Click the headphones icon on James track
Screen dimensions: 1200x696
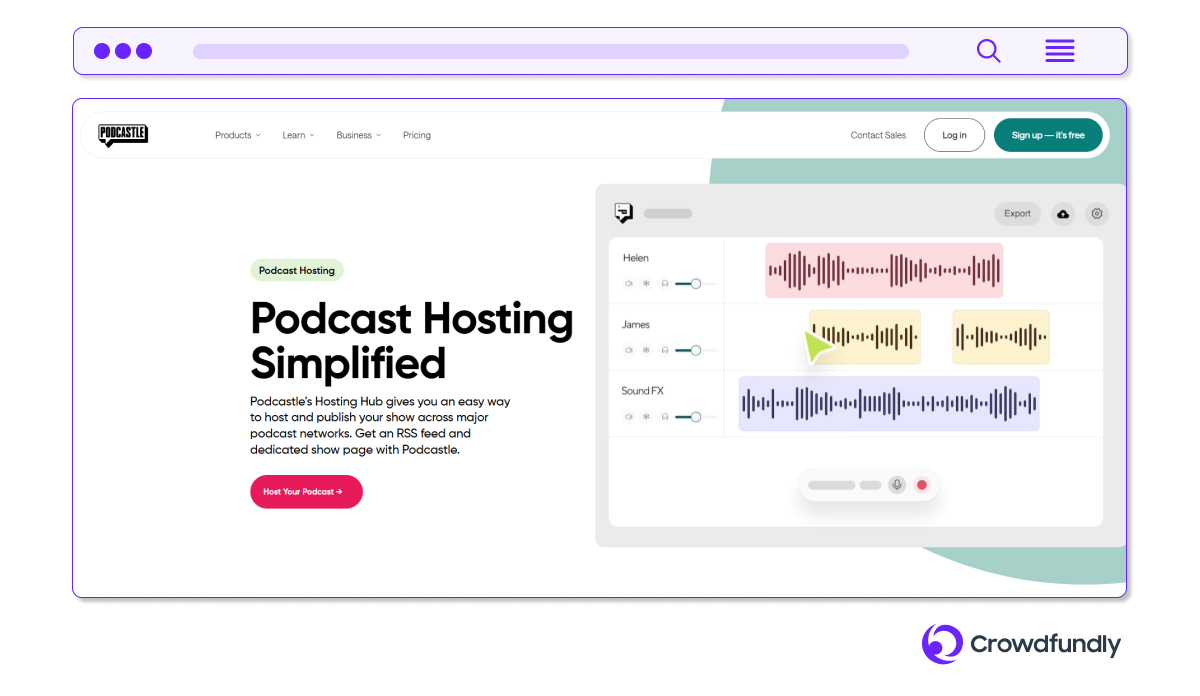point(664,350)
